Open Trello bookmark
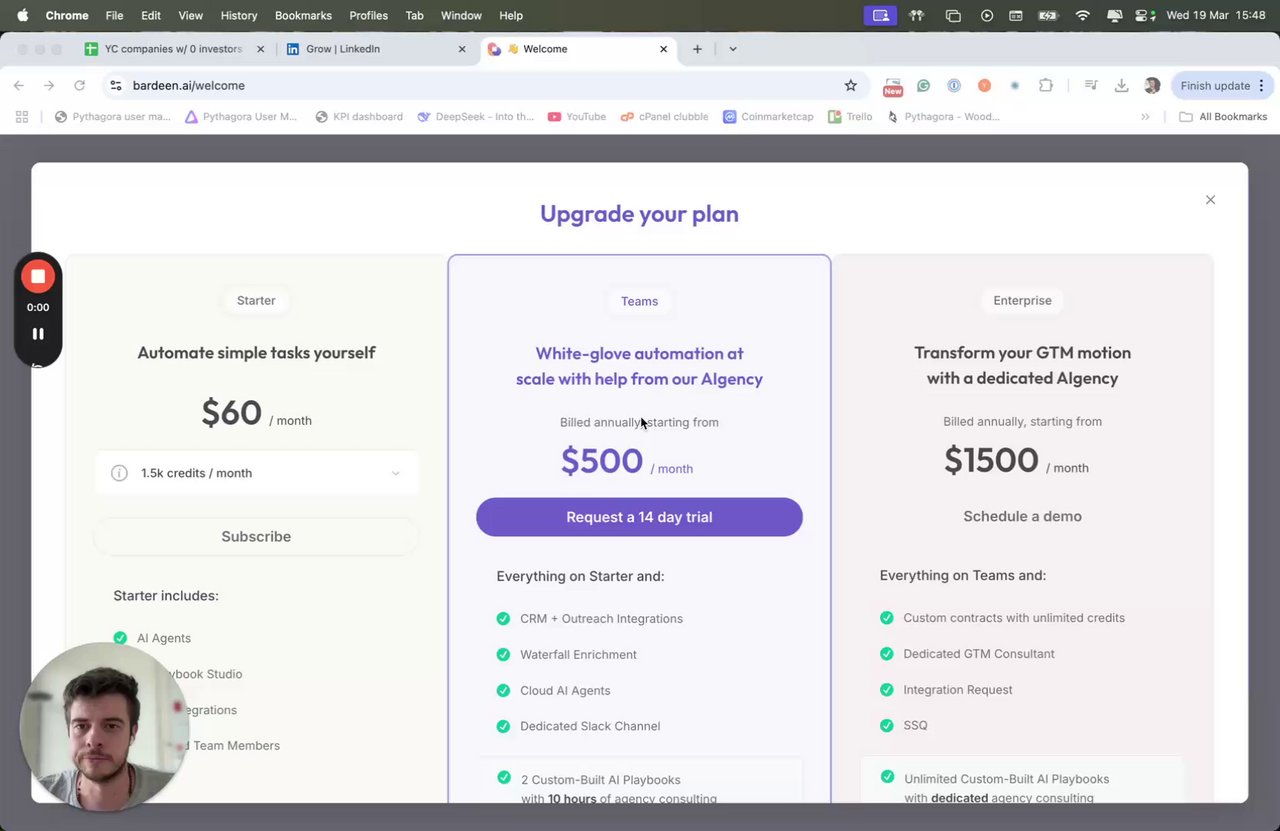The image size is (1280, 831). coord(850,117)
